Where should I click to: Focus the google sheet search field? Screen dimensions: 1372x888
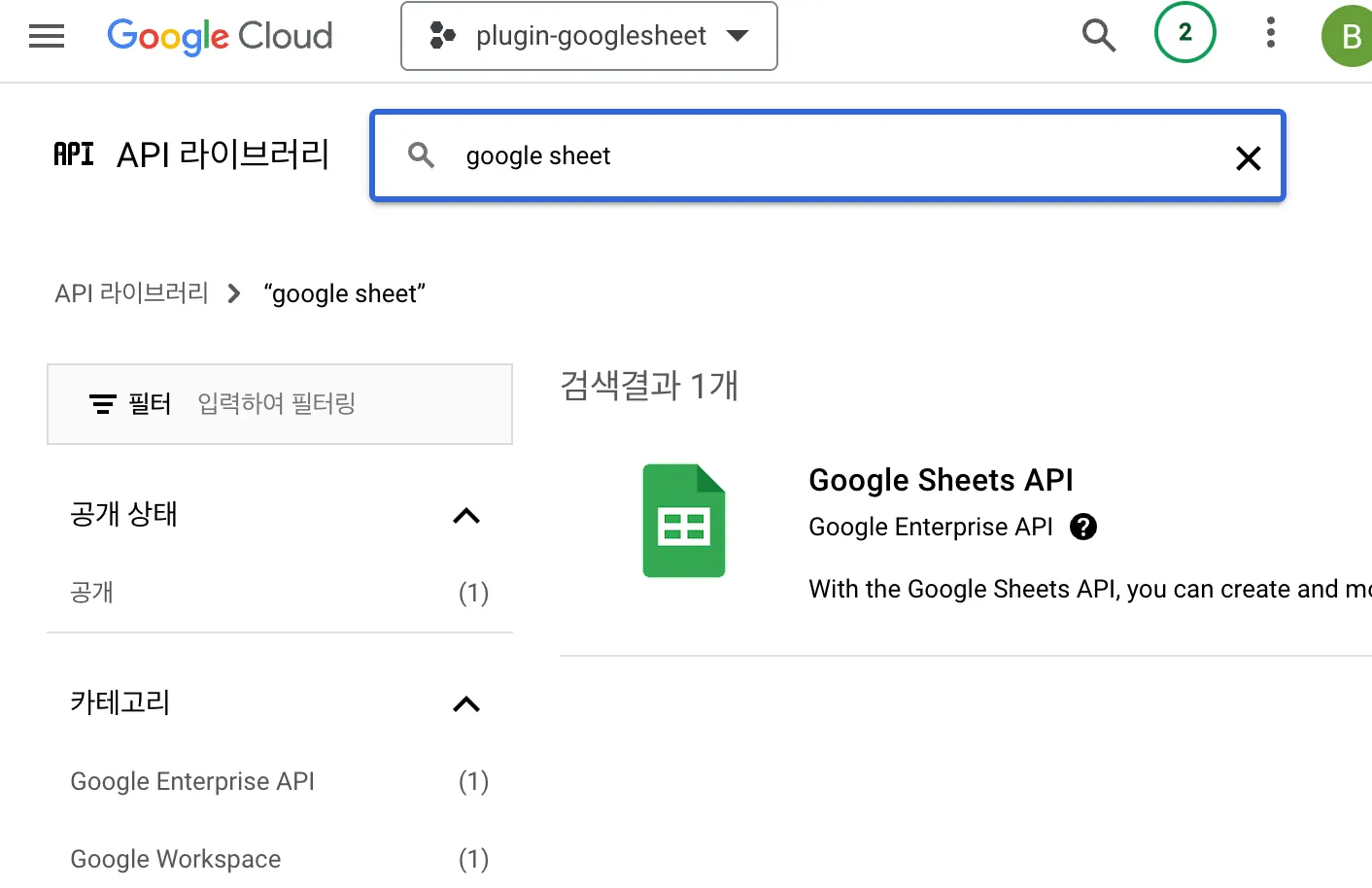pos(828,155)
